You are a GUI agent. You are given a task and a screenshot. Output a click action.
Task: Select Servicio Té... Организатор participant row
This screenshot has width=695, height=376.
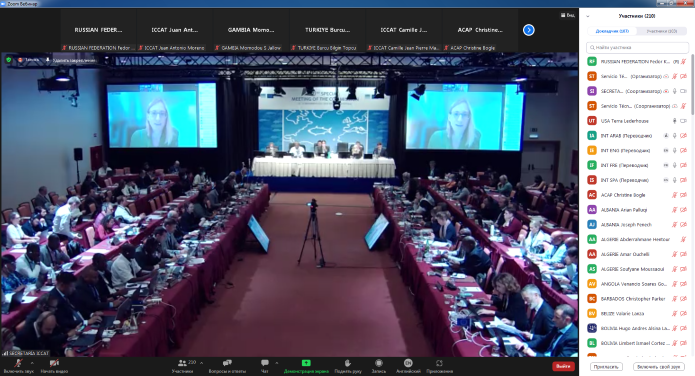click(x=637, y=76)
